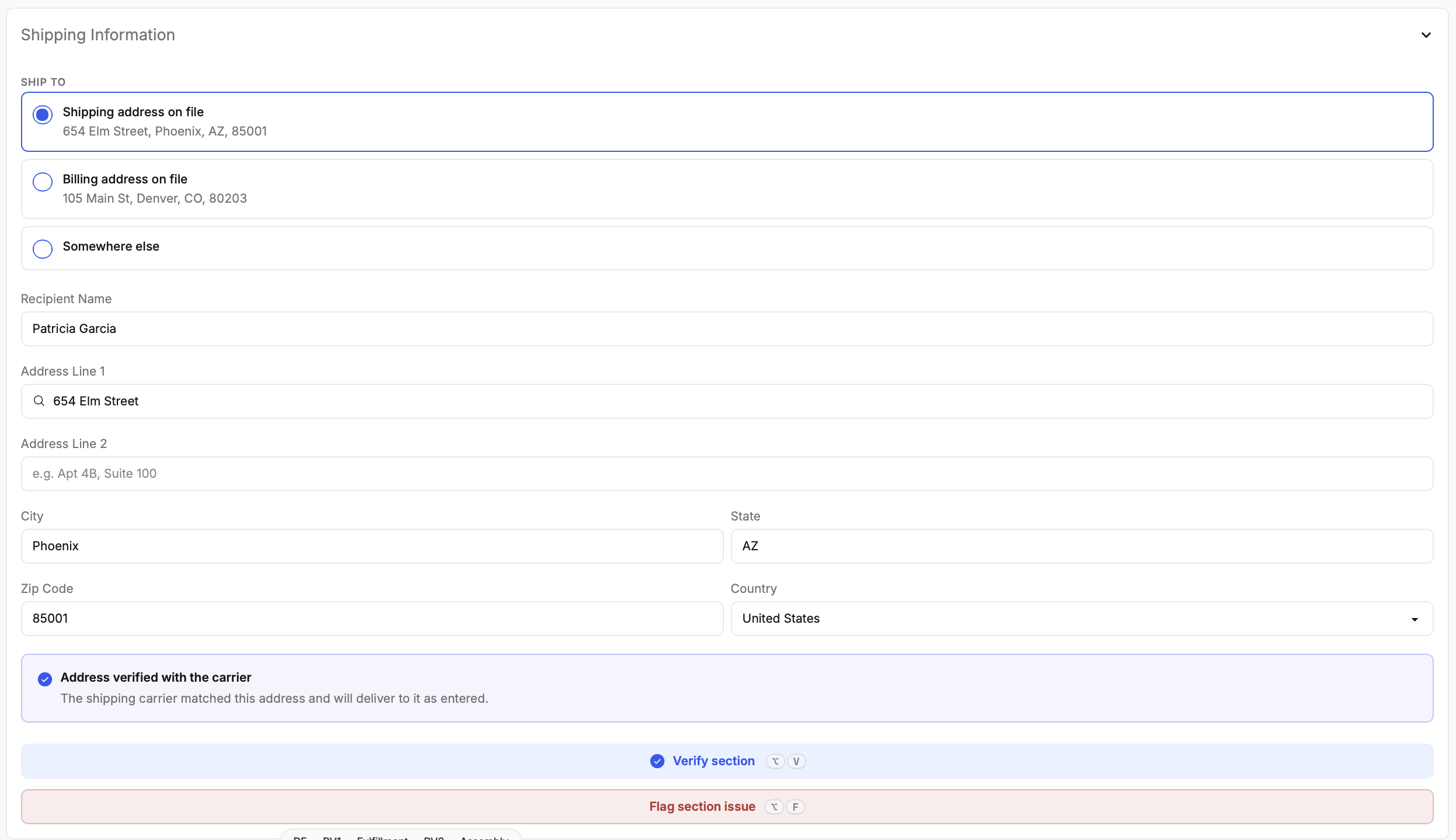Viewport: 1456px width, 840px height.
Task: Click the Address Line 1 input with 654 Elm Street
Action: click(x=727, y=401)
